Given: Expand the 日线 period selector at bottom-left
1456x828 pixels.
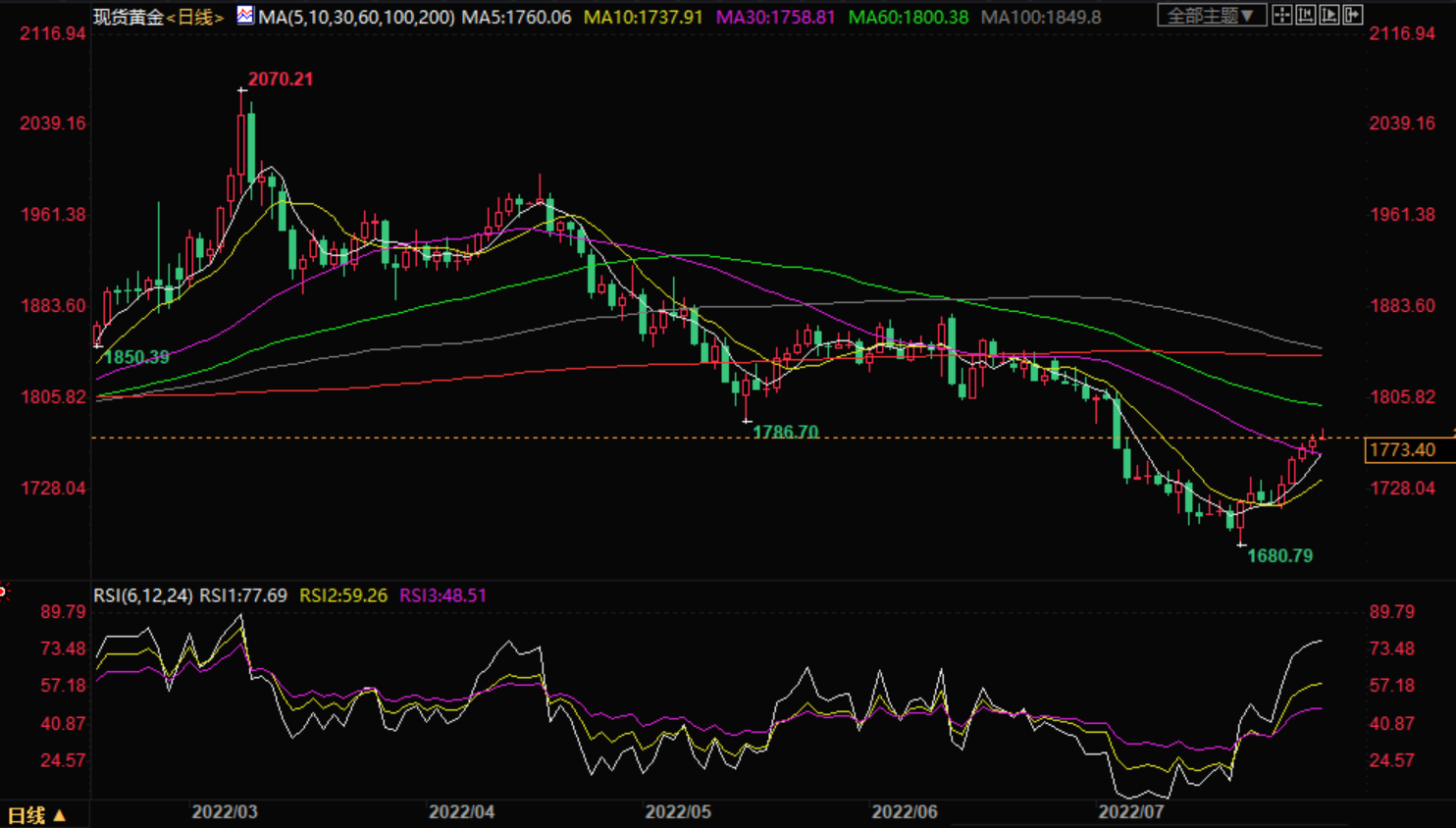Looking at the screenshot, I should pos(36,815).
